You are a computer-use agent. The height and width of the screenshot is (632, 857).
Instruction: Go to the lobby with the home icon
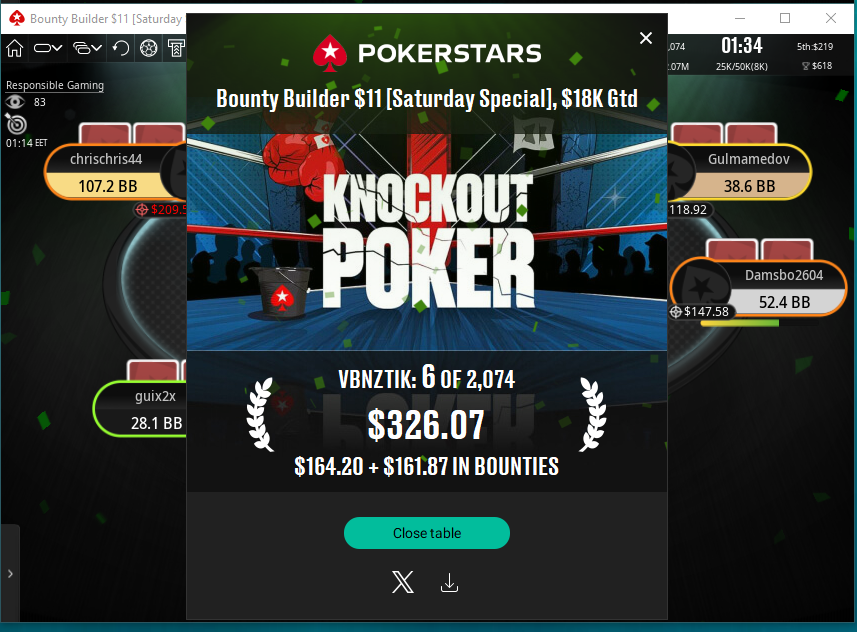pos(15,48)
